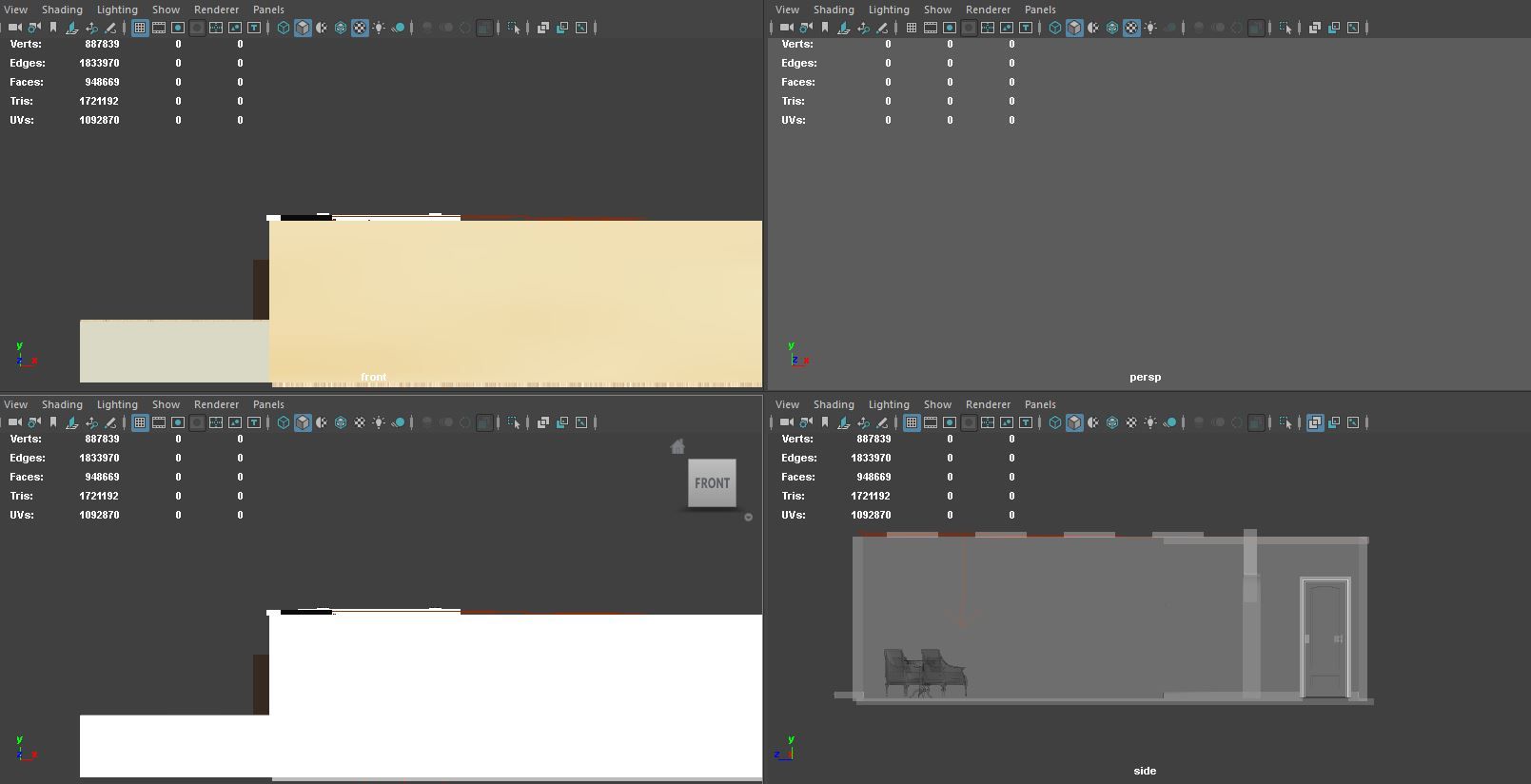
Task: Toggle the Grid display in the persp panel
Action: click(912, 28)
